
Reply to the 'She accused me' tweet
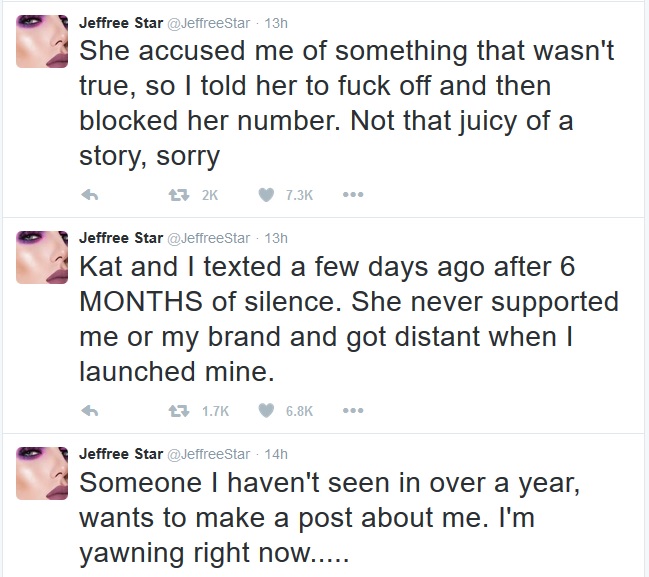[x=89, y=195]
